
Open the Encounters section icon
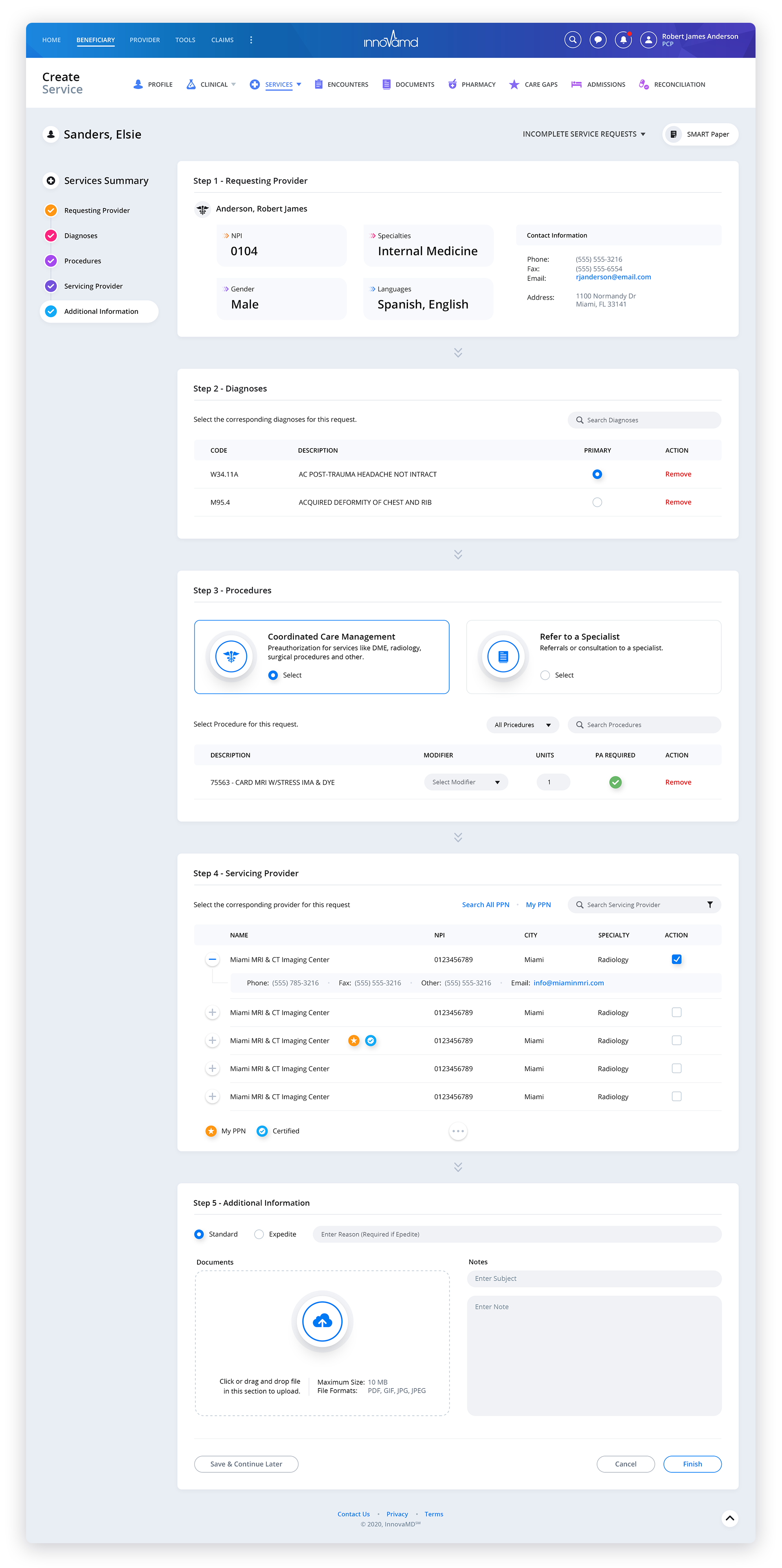click(319, 84)
